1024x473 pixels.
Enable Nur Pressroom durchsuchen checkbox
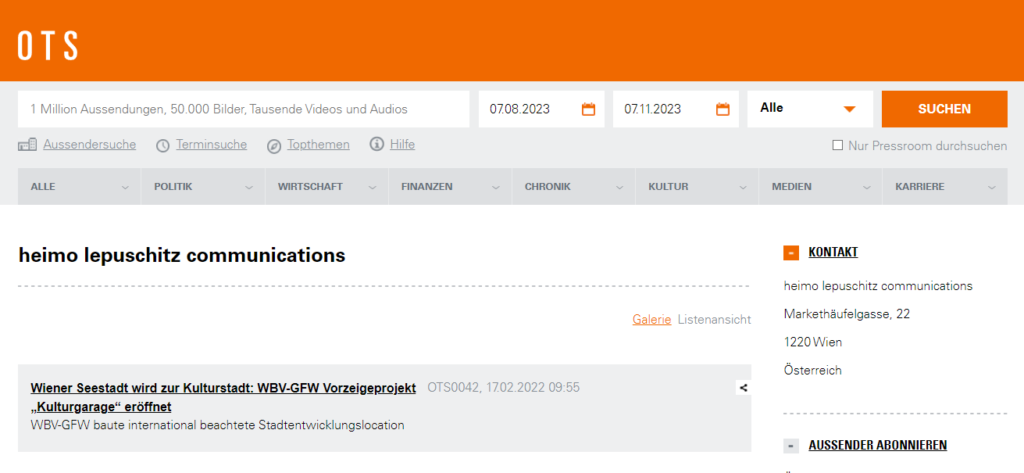point(837,146)
